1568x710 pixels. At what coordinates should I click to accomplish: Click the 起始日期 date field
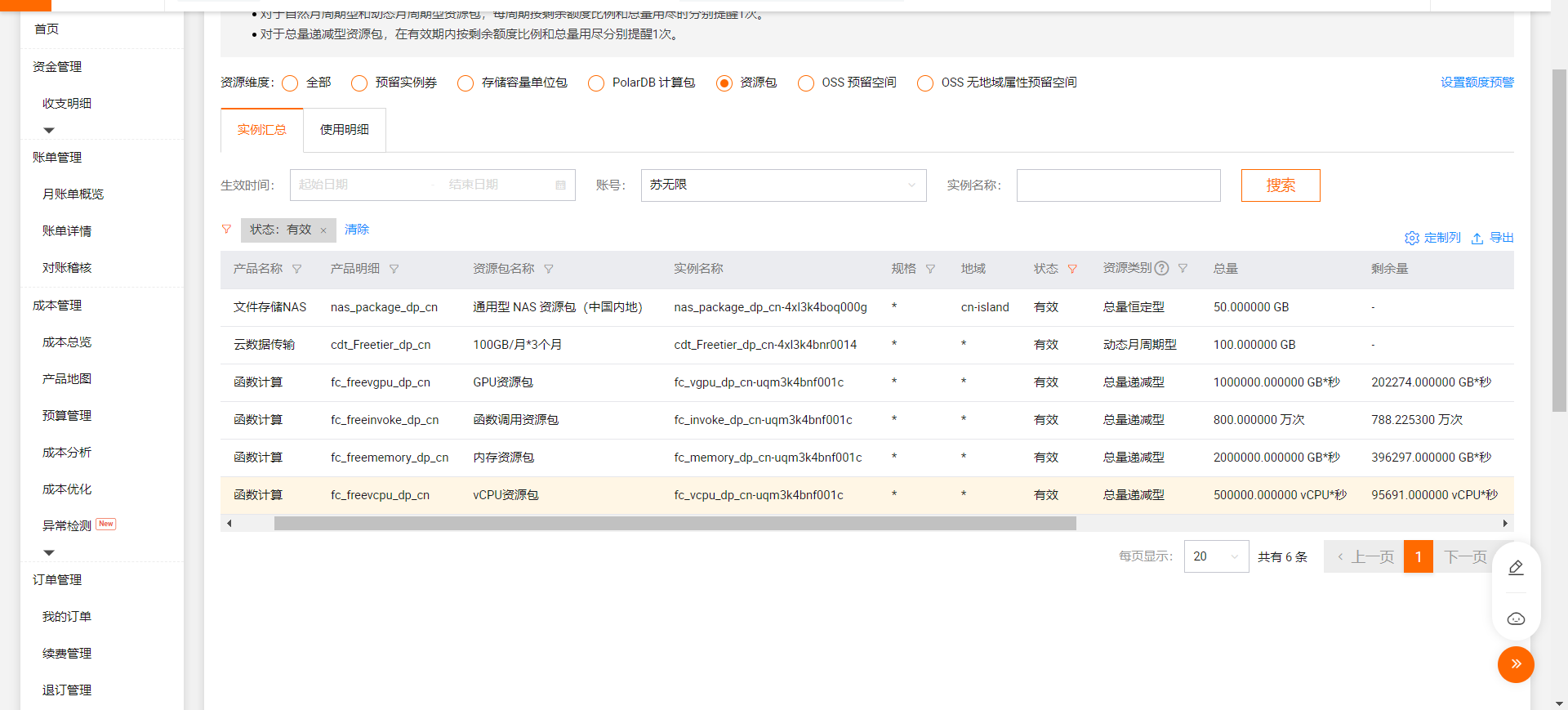click(x=359, y=185)
